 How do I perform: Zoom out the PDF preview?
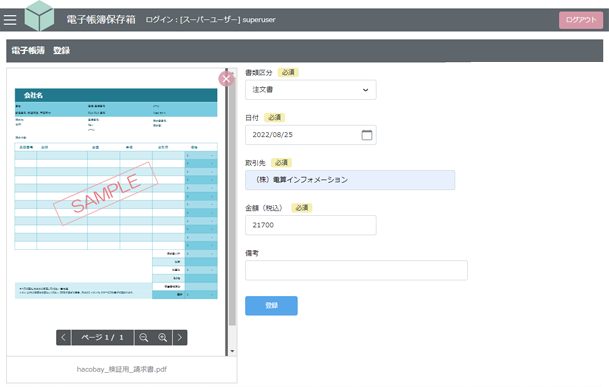(x=144, y=337)
